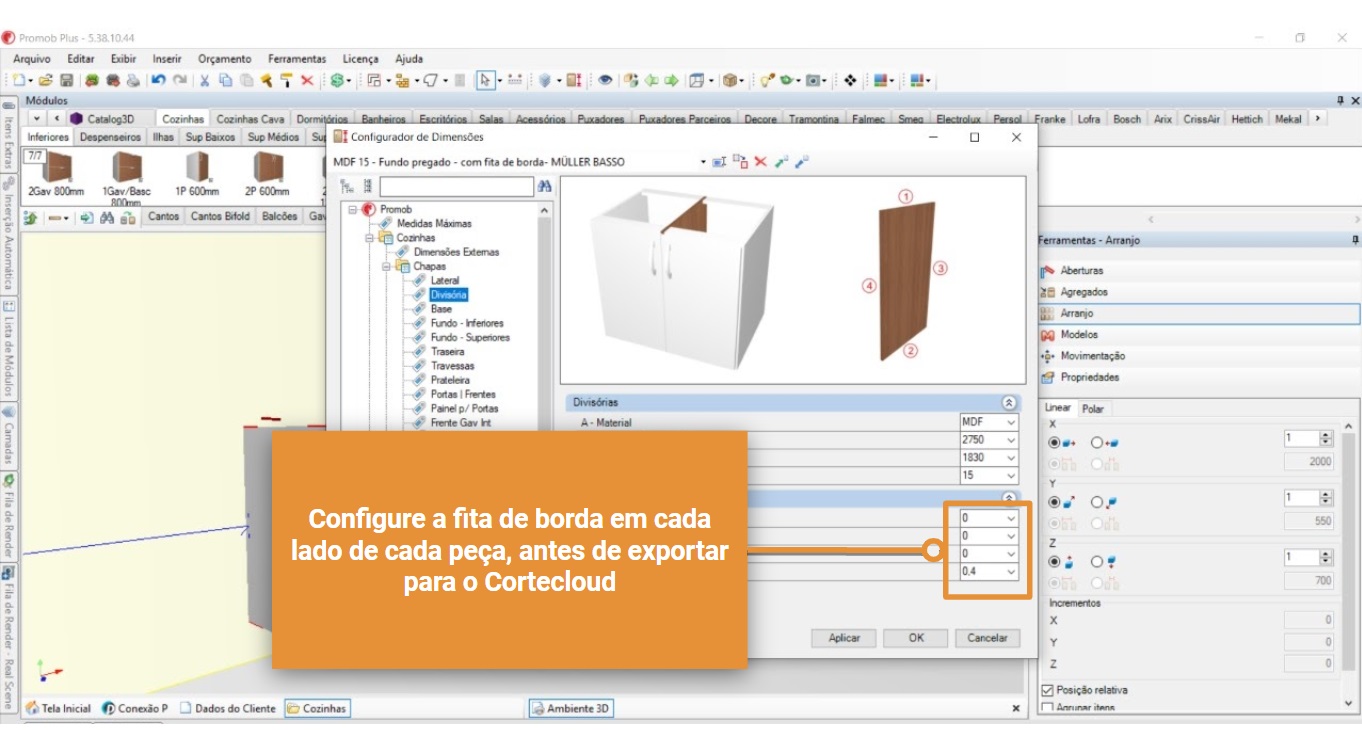Image resolution: width=1362 pixels, height=730 pixels.
Task: Click the green key icon in Configurador
Action: 781,161
